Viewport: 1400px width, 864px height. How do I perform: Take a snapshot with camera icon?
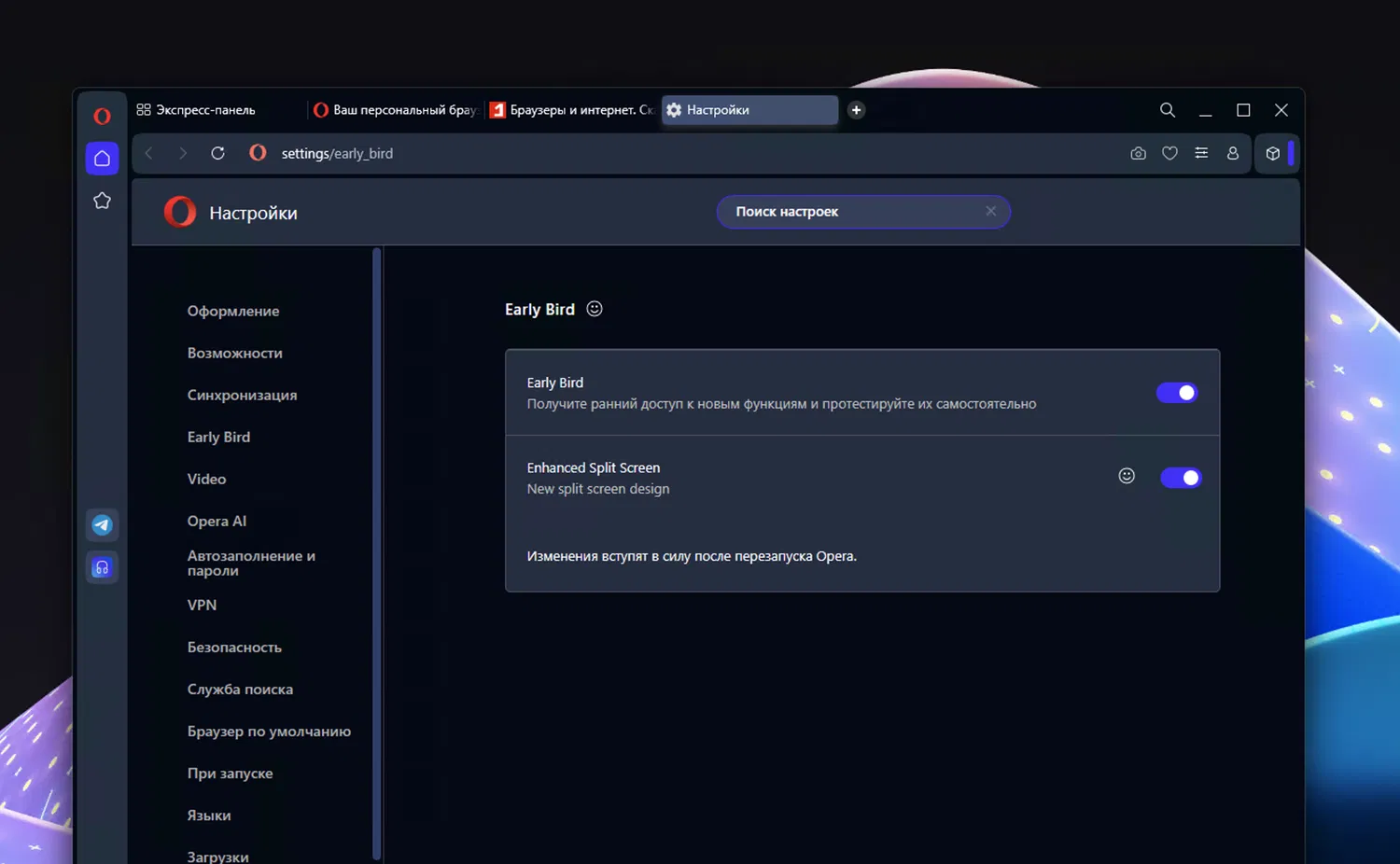coord(1138,153)
